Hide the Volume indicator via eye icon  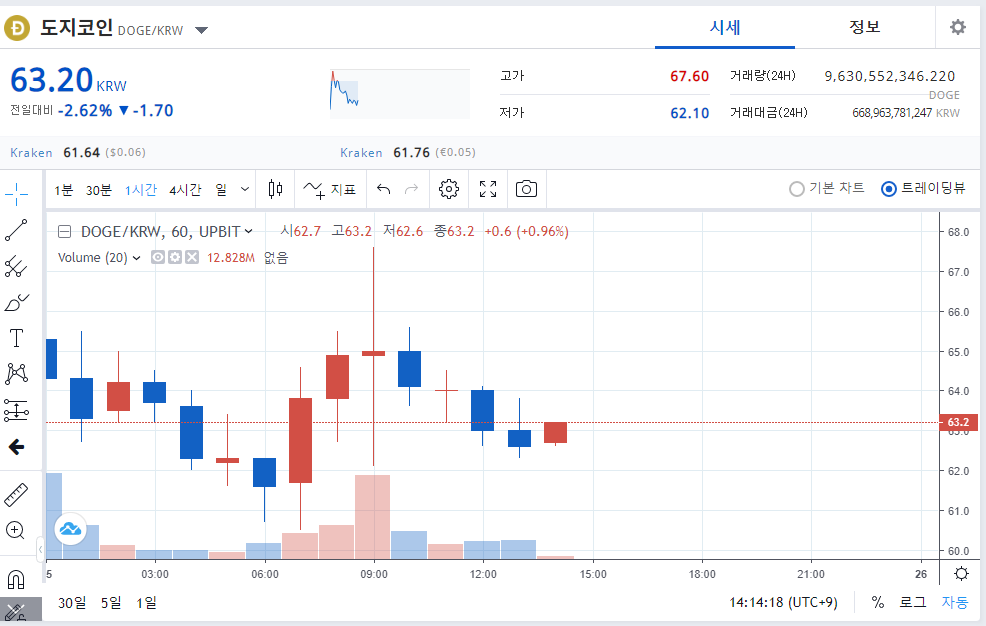tap(158, 257)
